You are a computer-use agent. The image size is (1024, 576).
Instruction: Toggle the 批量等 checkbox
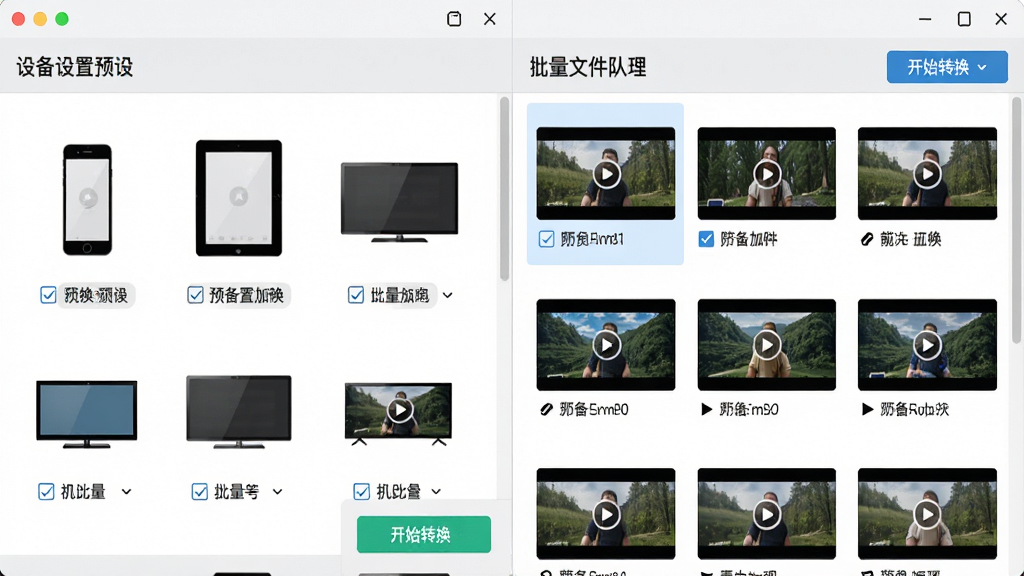200,492
